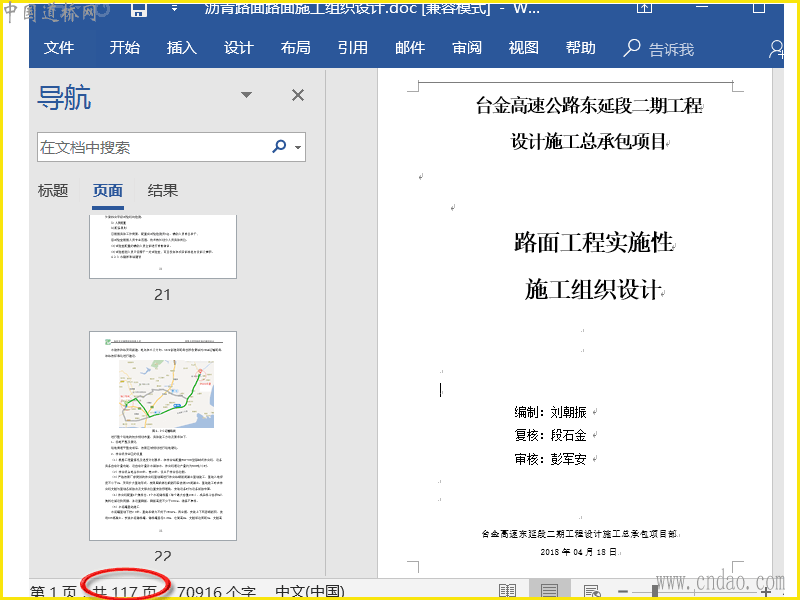800x600 pixels.
Task: Click the title 路面工程实施性 in document
Action: [593, 242]
